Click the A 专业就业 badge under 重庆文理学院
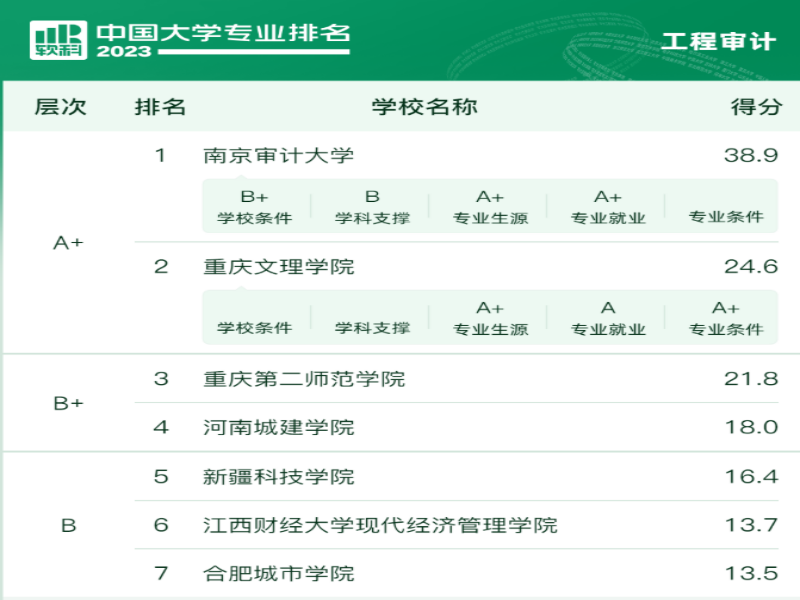The width and height of the screenshot is (800, 600). tap(608, 317)
